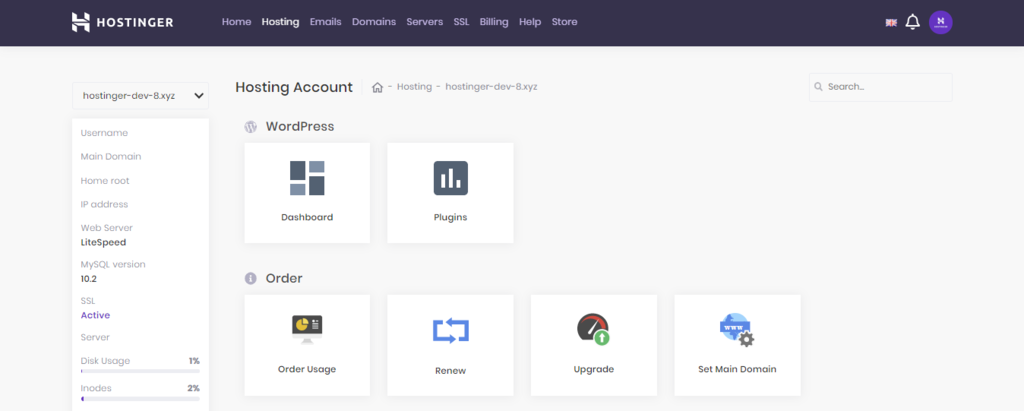Click the MySQL version 10.2 value

coord(89,279)
